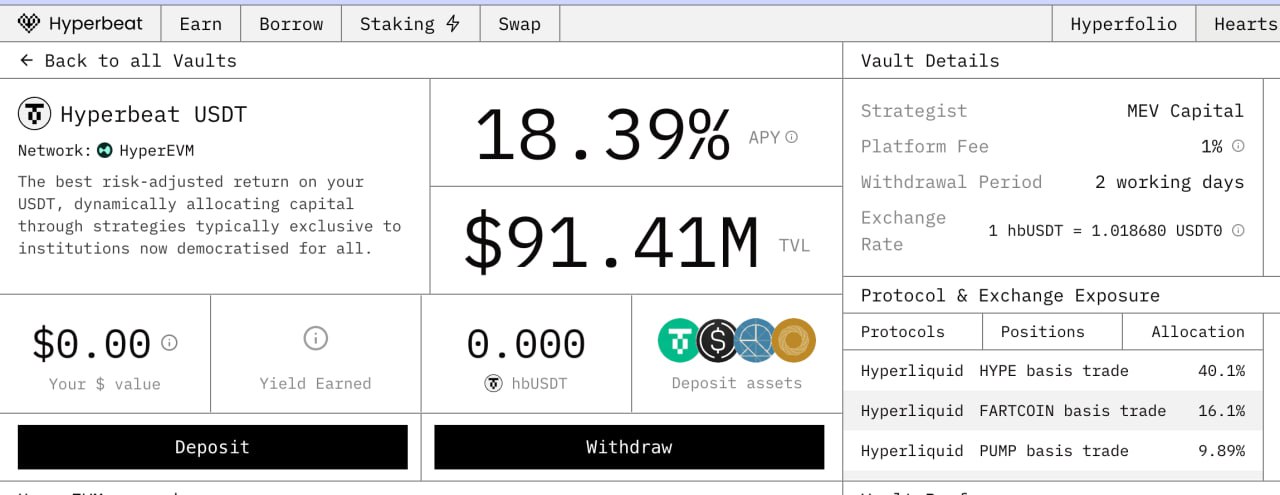Open the Swap tab
Screen dimensions: 1280x495
pyautogui.click(x=519, y=24)
